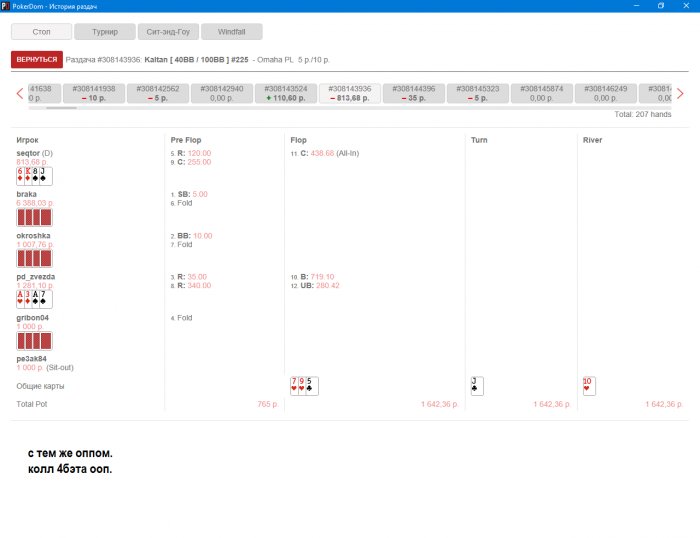Go to previous hands with left arrow

coord(20,93)
